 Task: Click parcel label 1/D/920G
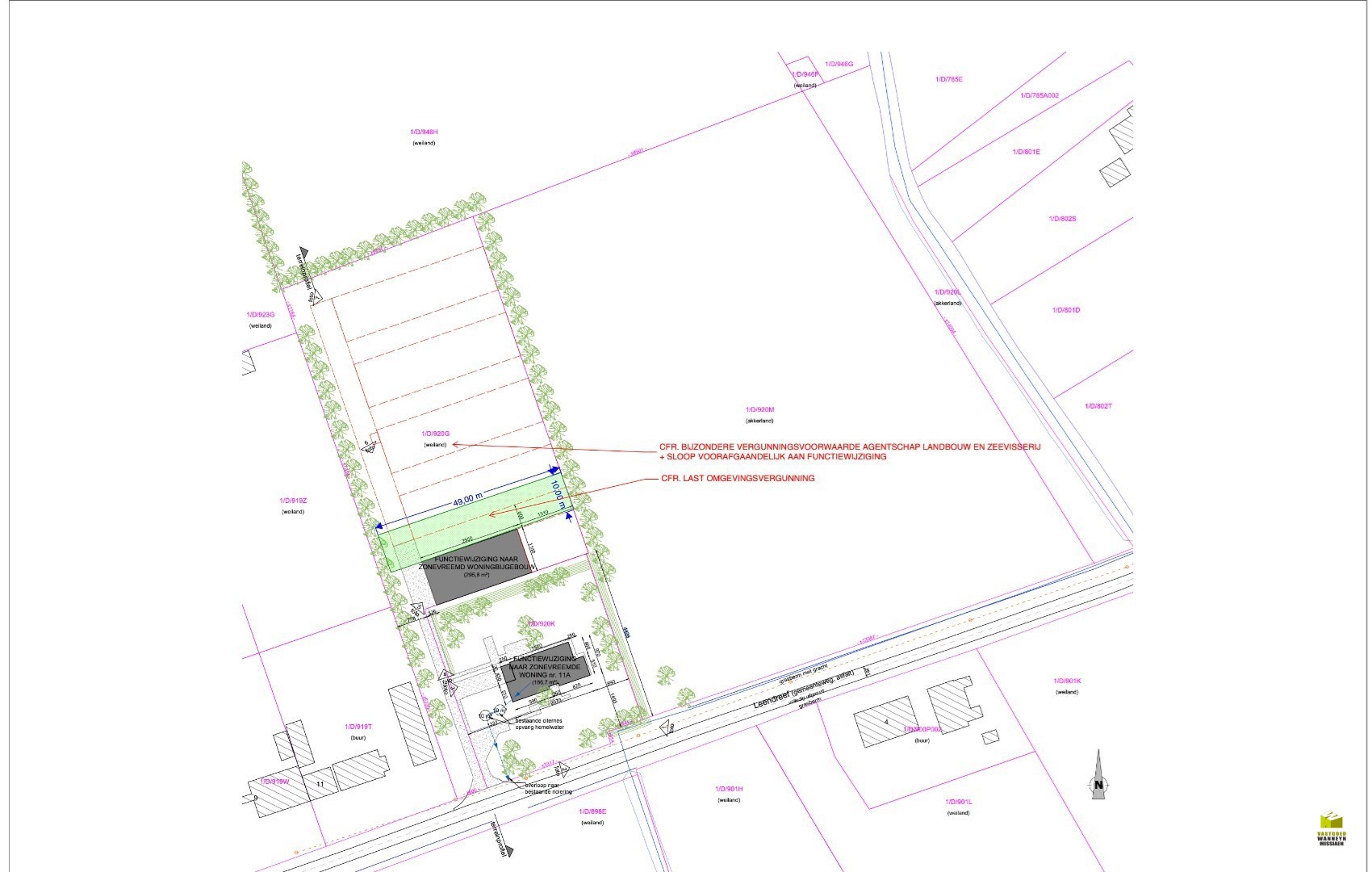(435, 434)
